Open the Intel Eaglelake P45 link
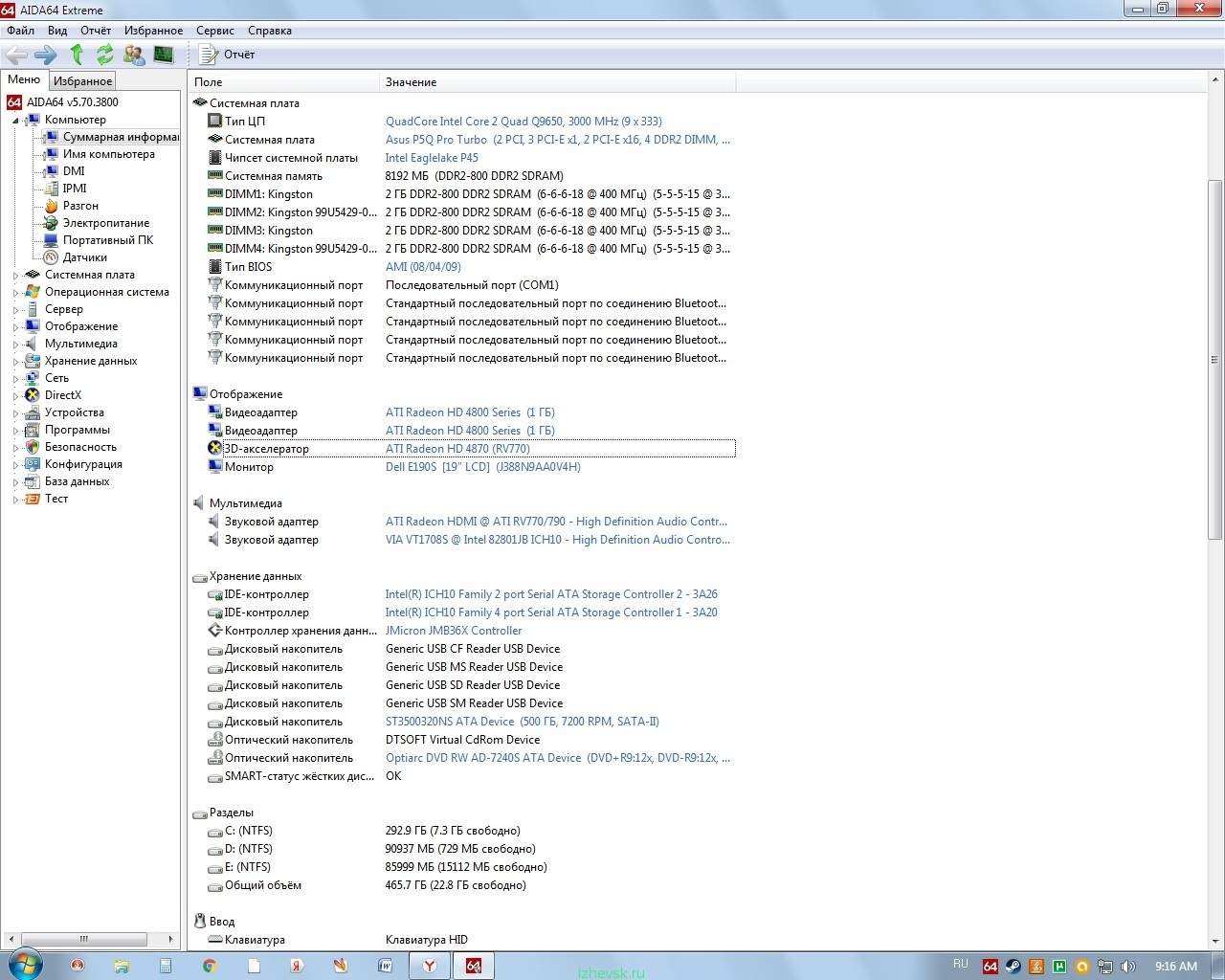 pyautogui.click(x=432, y=158)
